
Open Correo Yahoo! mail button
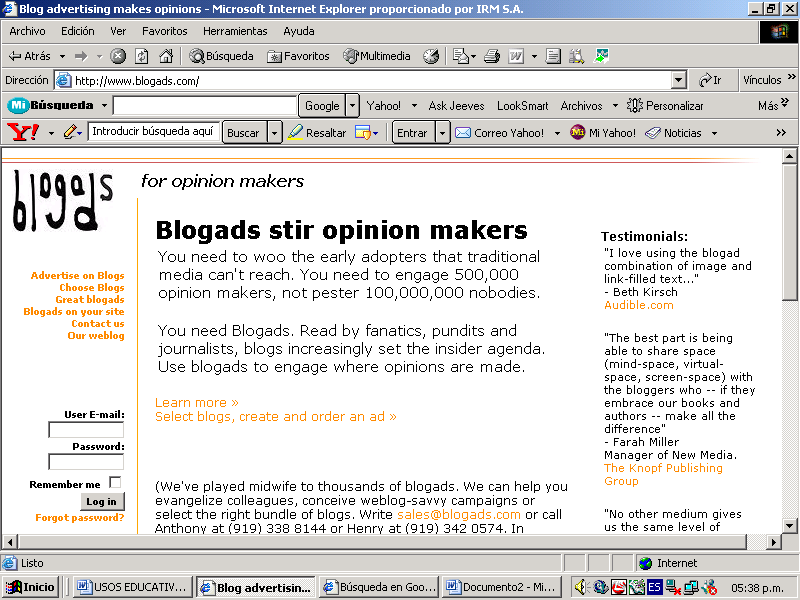[x=499, y=133]
